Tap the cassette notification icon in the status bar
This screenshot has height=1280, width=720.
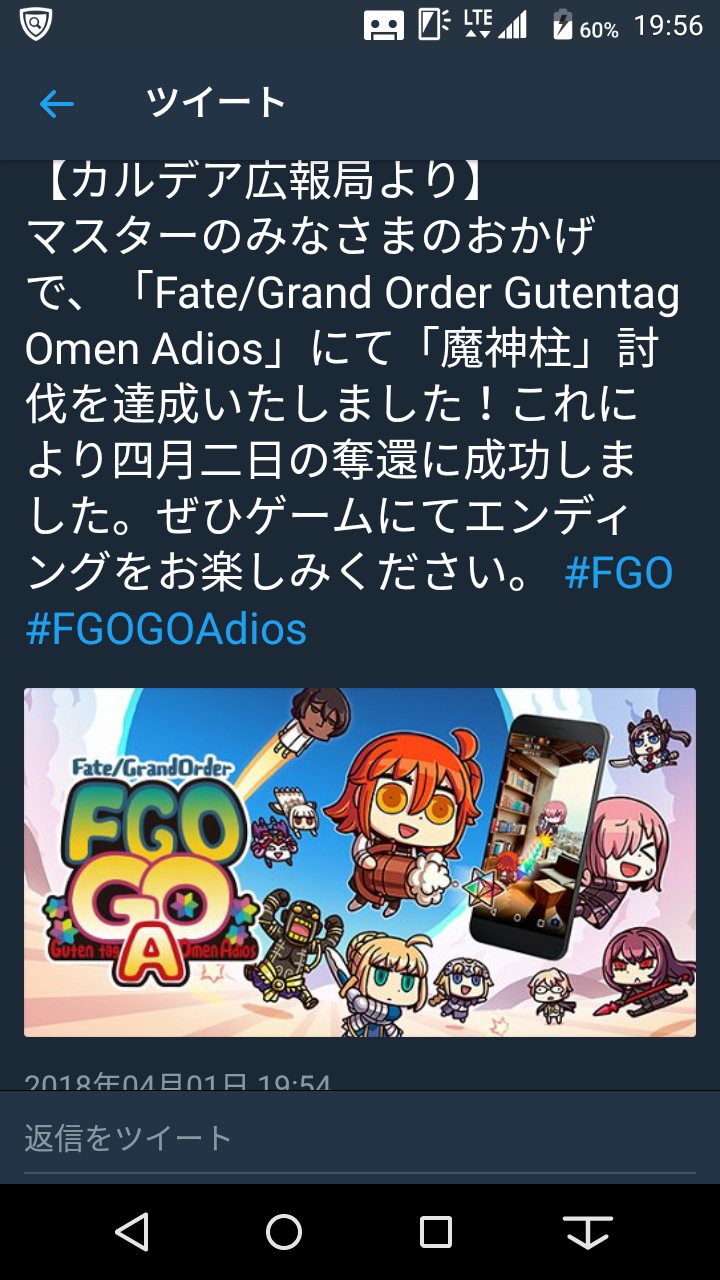click(x=384, y=26)
